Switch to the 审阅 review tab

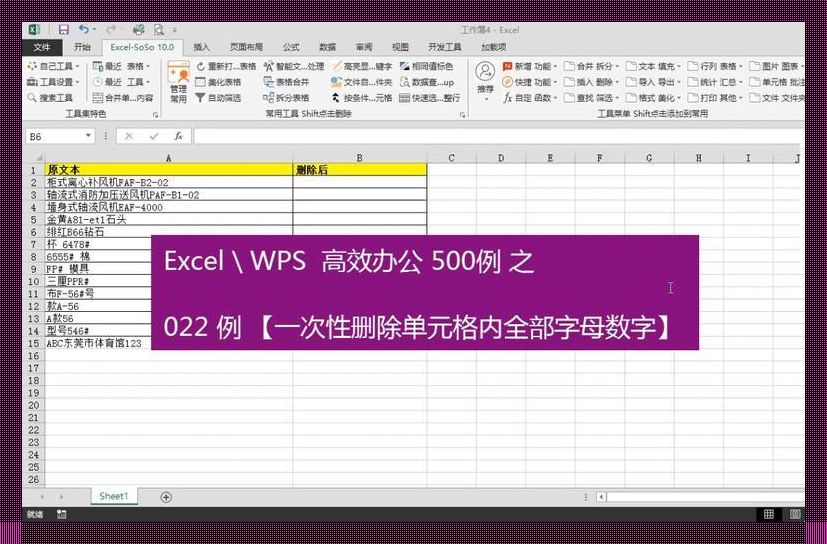[x=364, y=47]
